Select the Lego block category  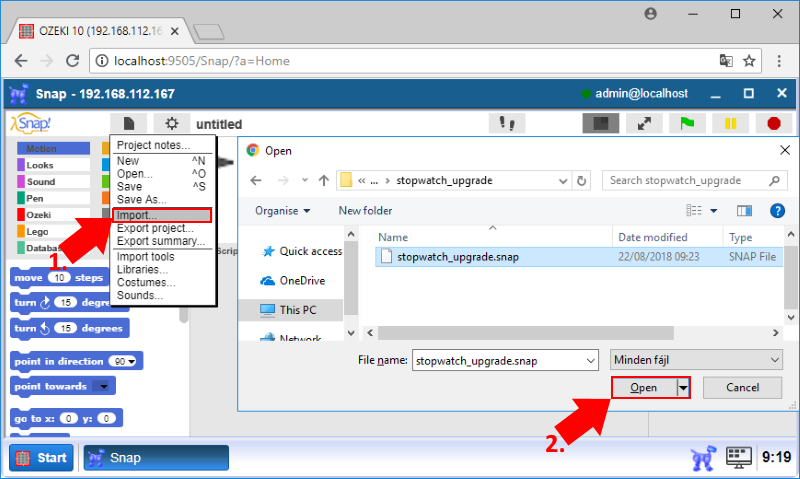click(54, 232)
